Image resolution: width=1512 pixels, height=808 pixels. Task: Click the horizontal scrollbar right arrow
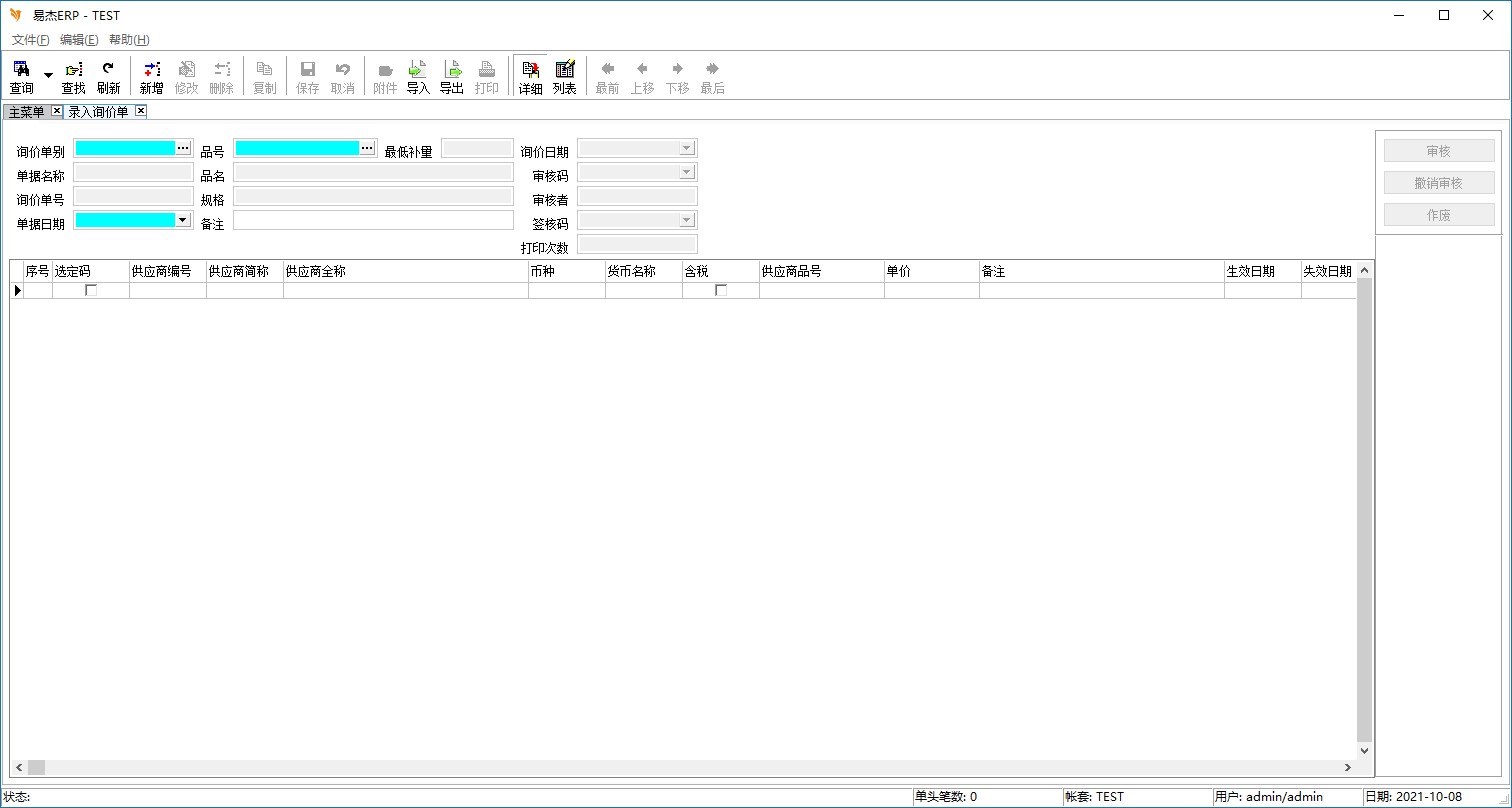(x=1348, y=767)
